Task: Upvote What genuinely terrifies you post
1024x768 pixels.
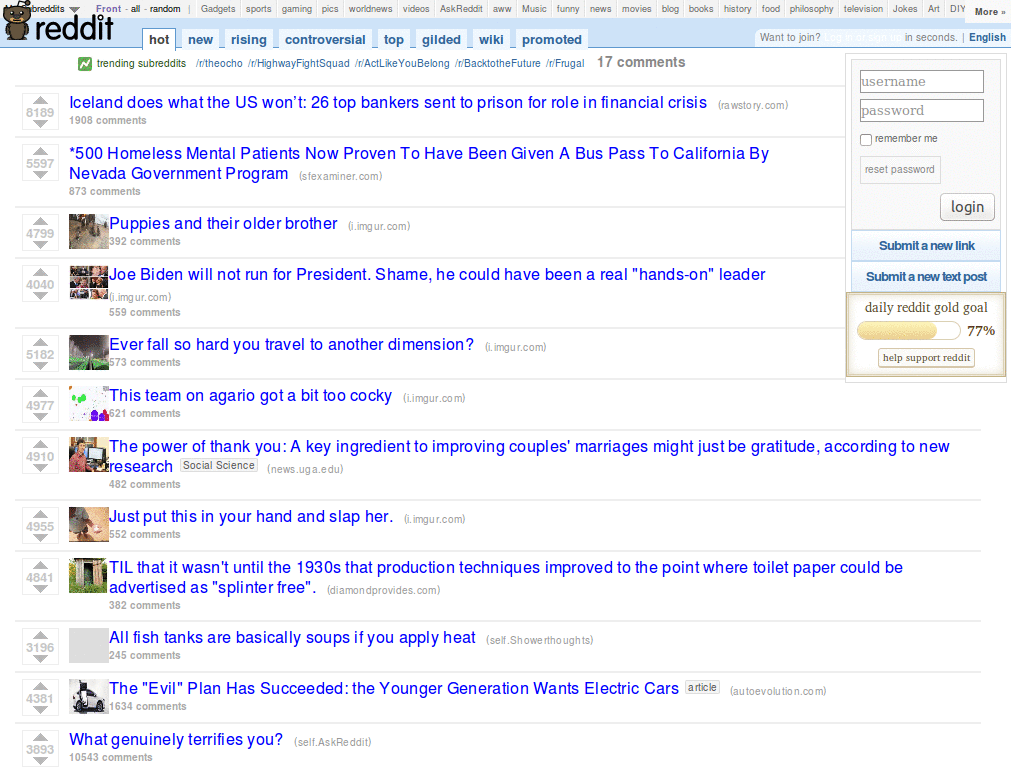Action: click(40, 737)
